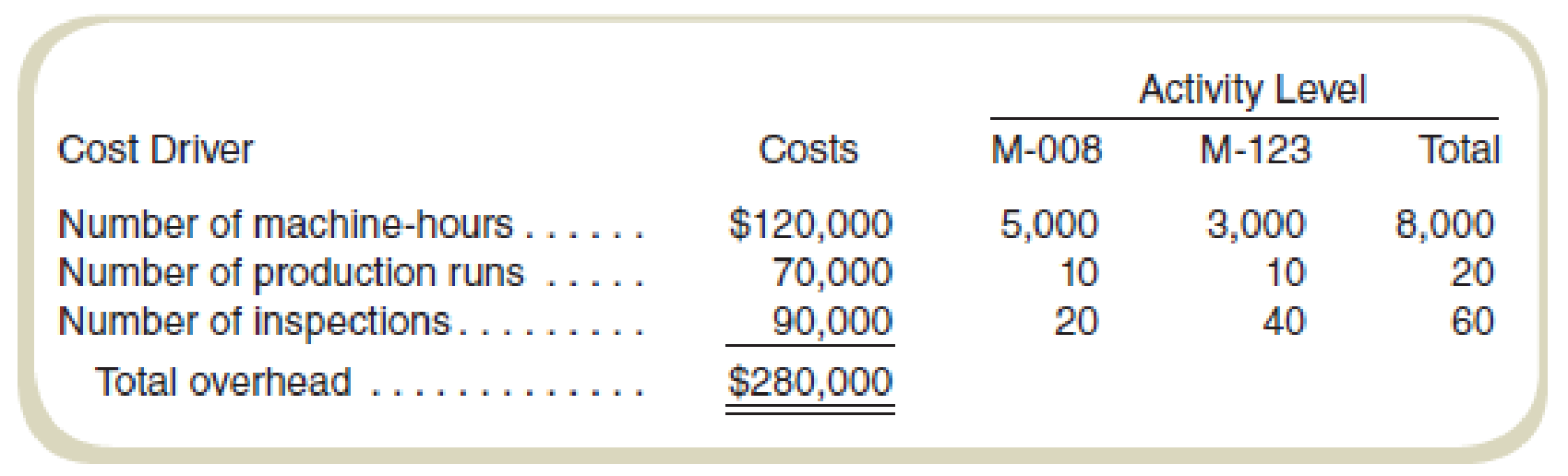The width and height of the screenshot is (1568, 476).
Task: Click the M-123 column header
Action: pos(1254,149)
